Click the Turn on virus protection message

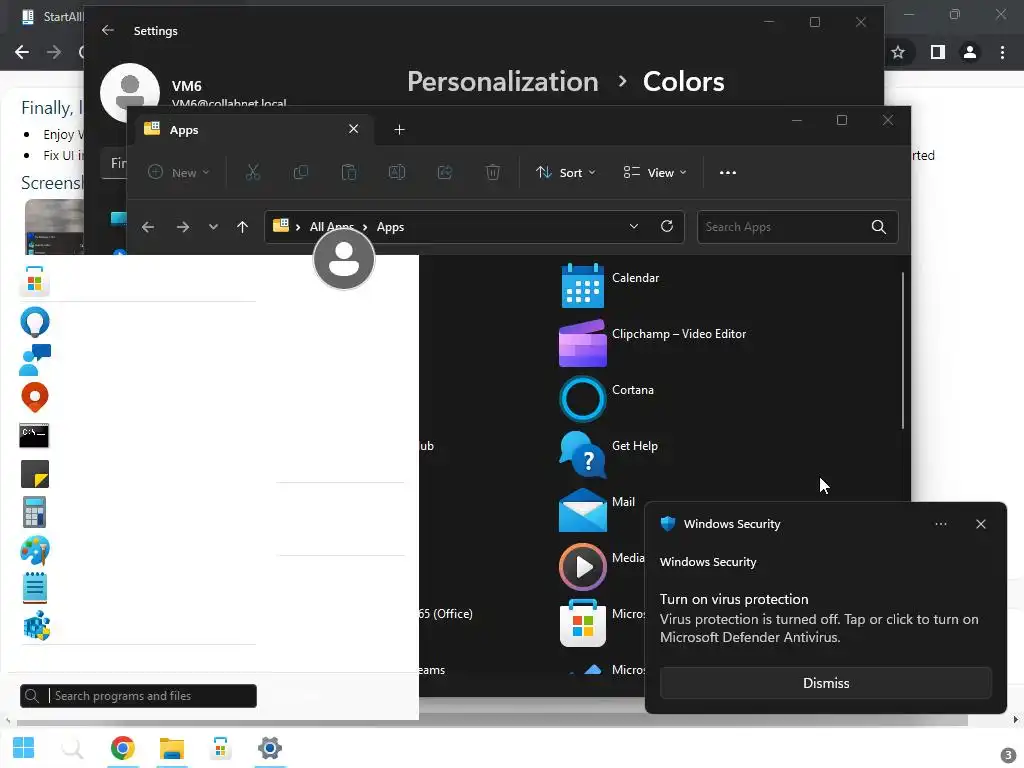pos(819,618)
